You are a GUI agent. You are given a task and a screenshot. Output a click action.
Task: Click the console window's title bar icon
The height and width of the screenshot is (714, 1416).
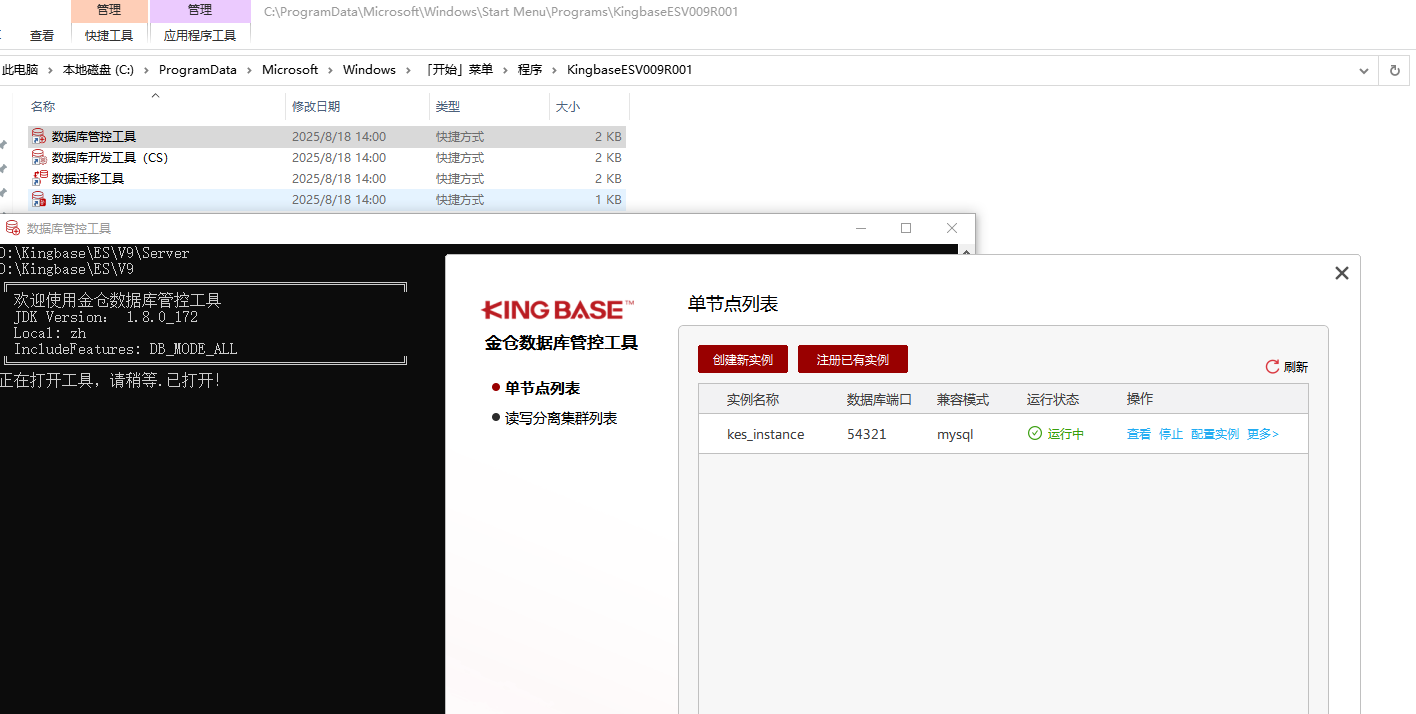point(13,228)
